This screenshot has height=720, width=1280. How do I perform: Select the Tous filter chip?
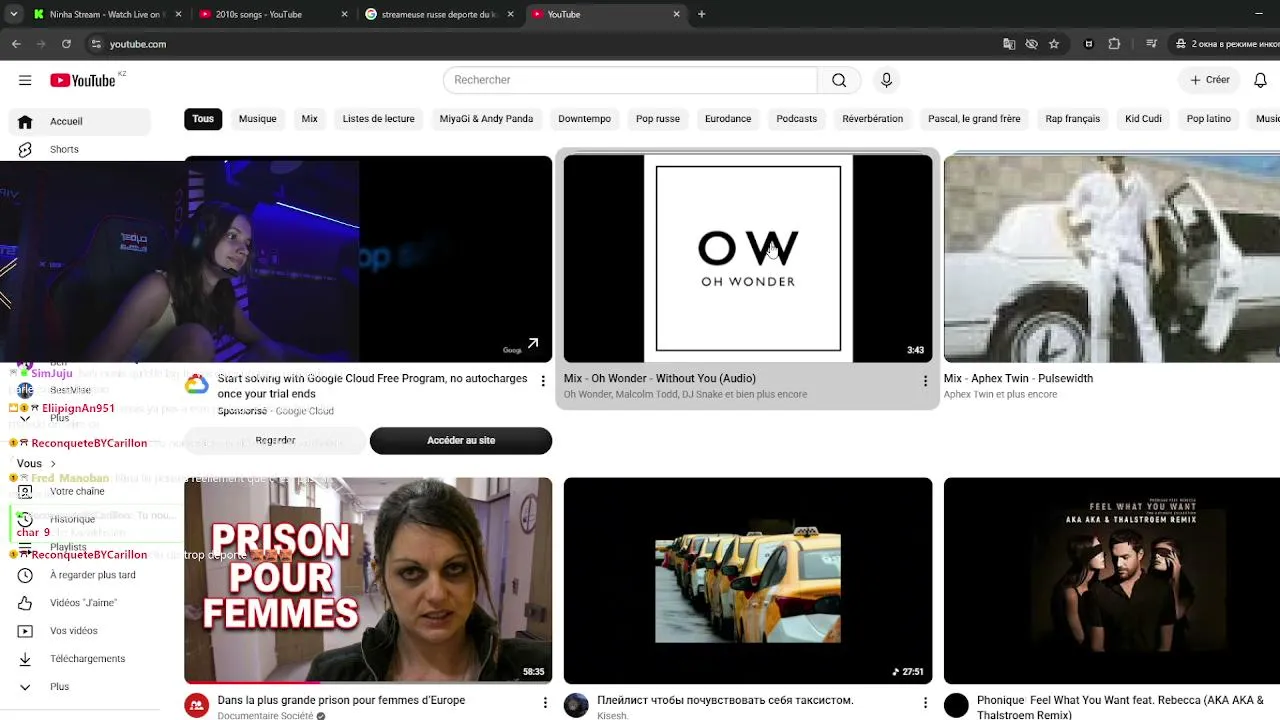[x=203, y=119]
